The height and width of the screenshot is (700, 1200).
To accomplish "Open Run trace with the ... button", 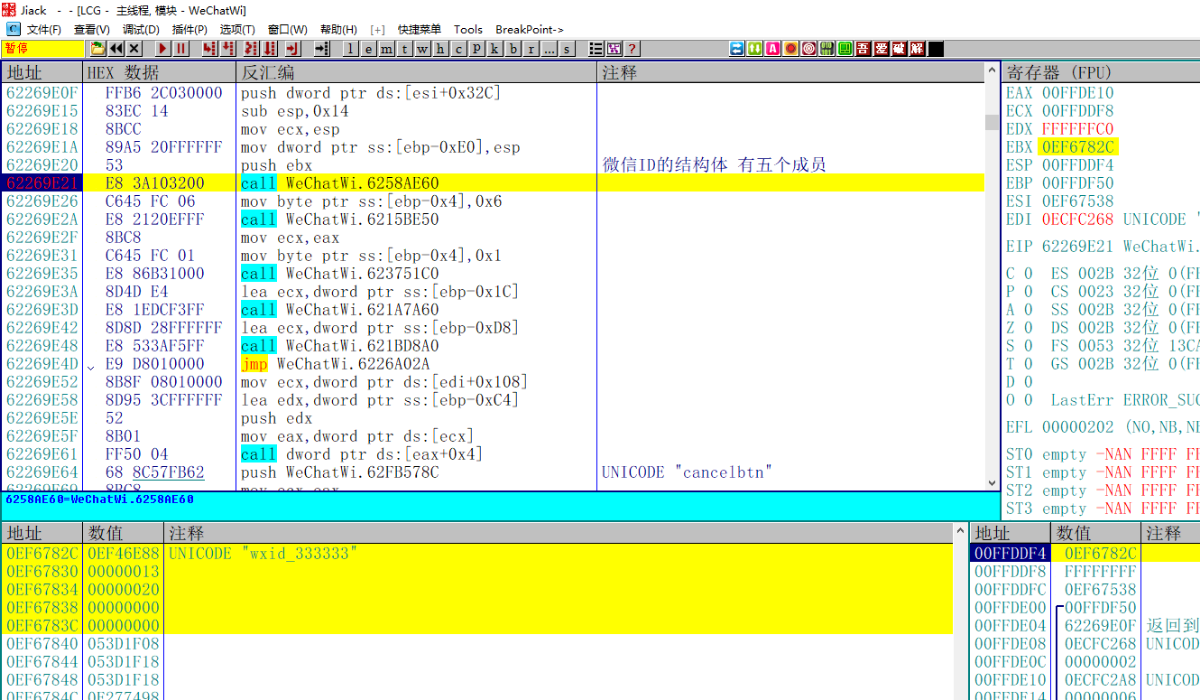I will coord(549,48).
